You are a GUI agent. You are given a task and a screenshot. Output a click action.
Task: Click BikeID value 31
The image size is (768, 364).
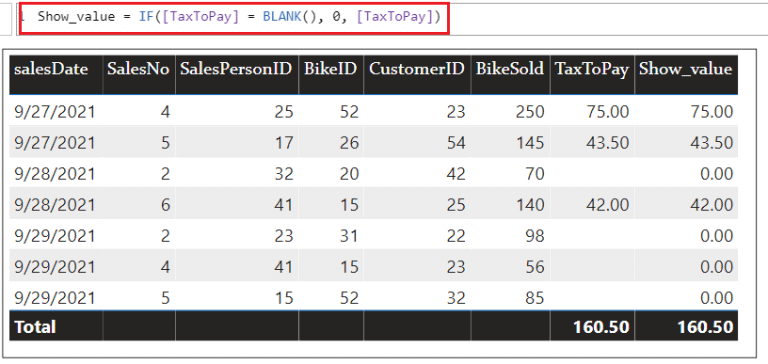pos(349,236)
